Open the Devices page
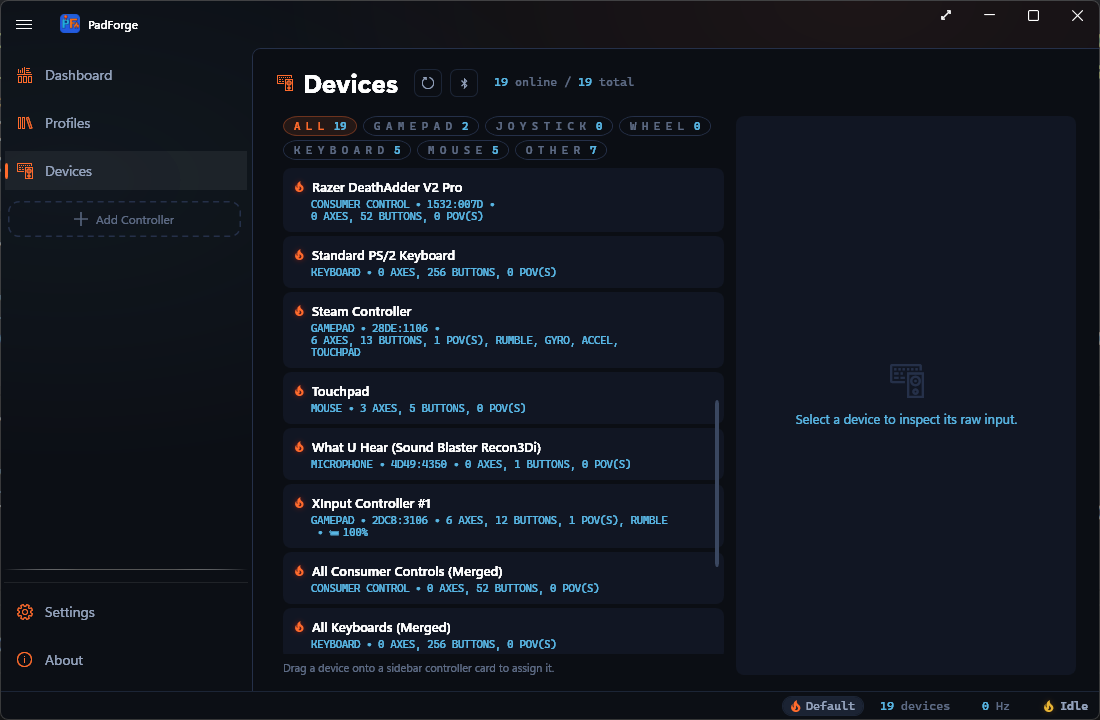The image size is (1100, 720). point(126,171)
